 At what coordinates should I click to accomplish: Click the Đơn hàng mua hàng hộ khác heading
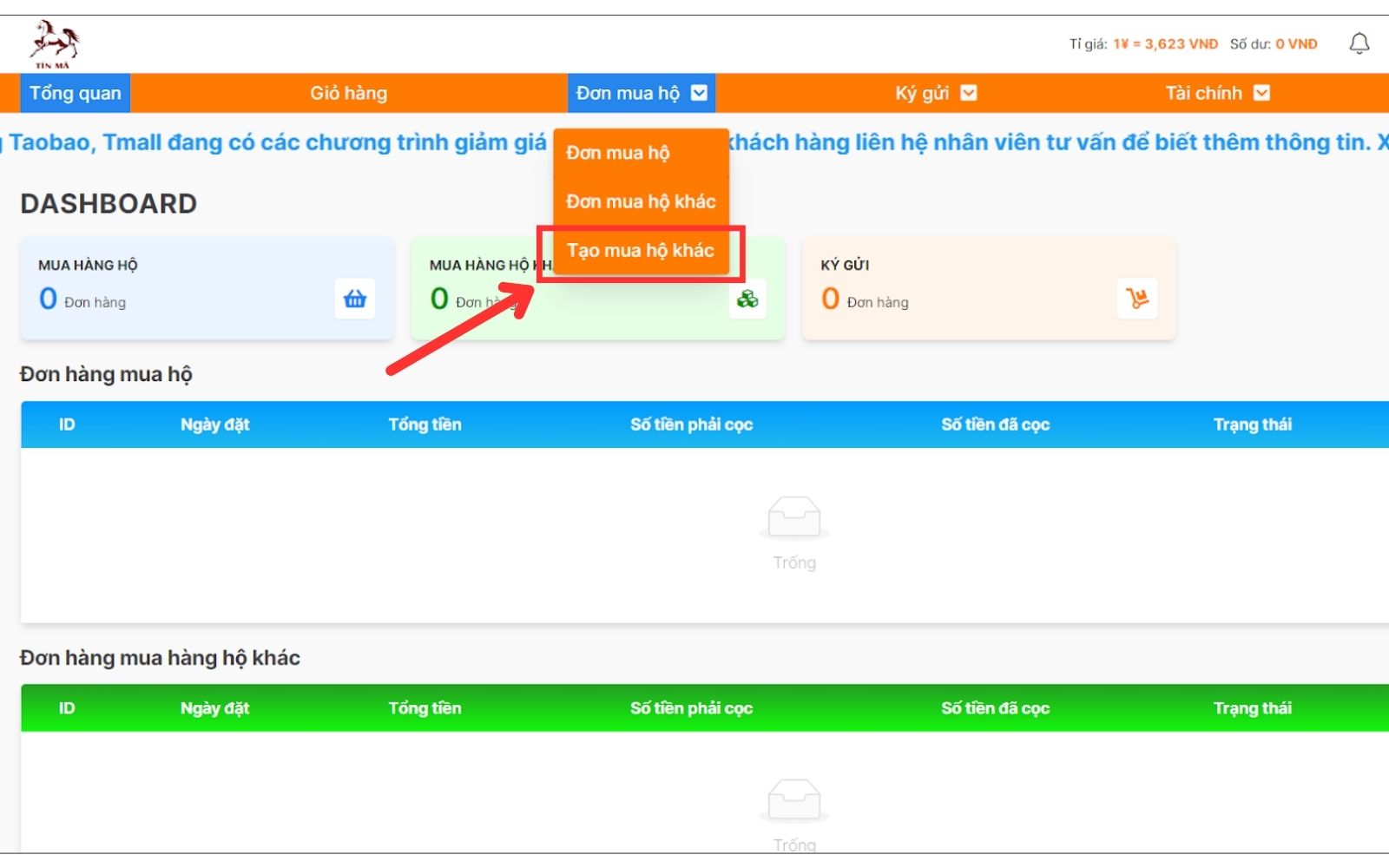pos(160,658)
